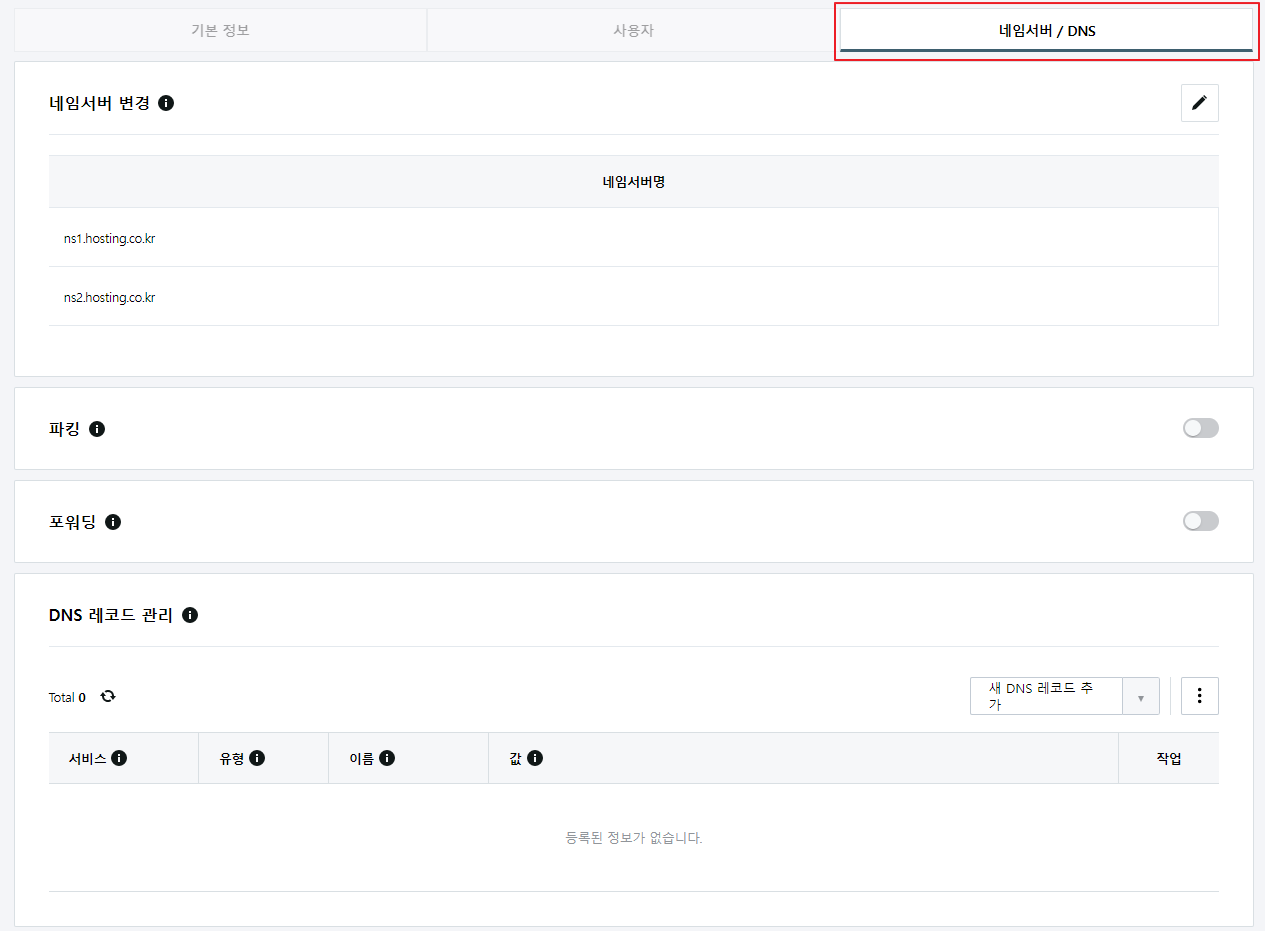The image size is (1265, 931).
Task: Click info icon in 이름 column header
Action: [x=387, y=758]
